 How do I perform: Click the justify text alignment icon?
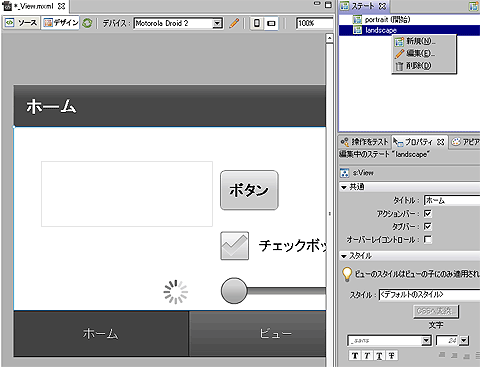477,356
